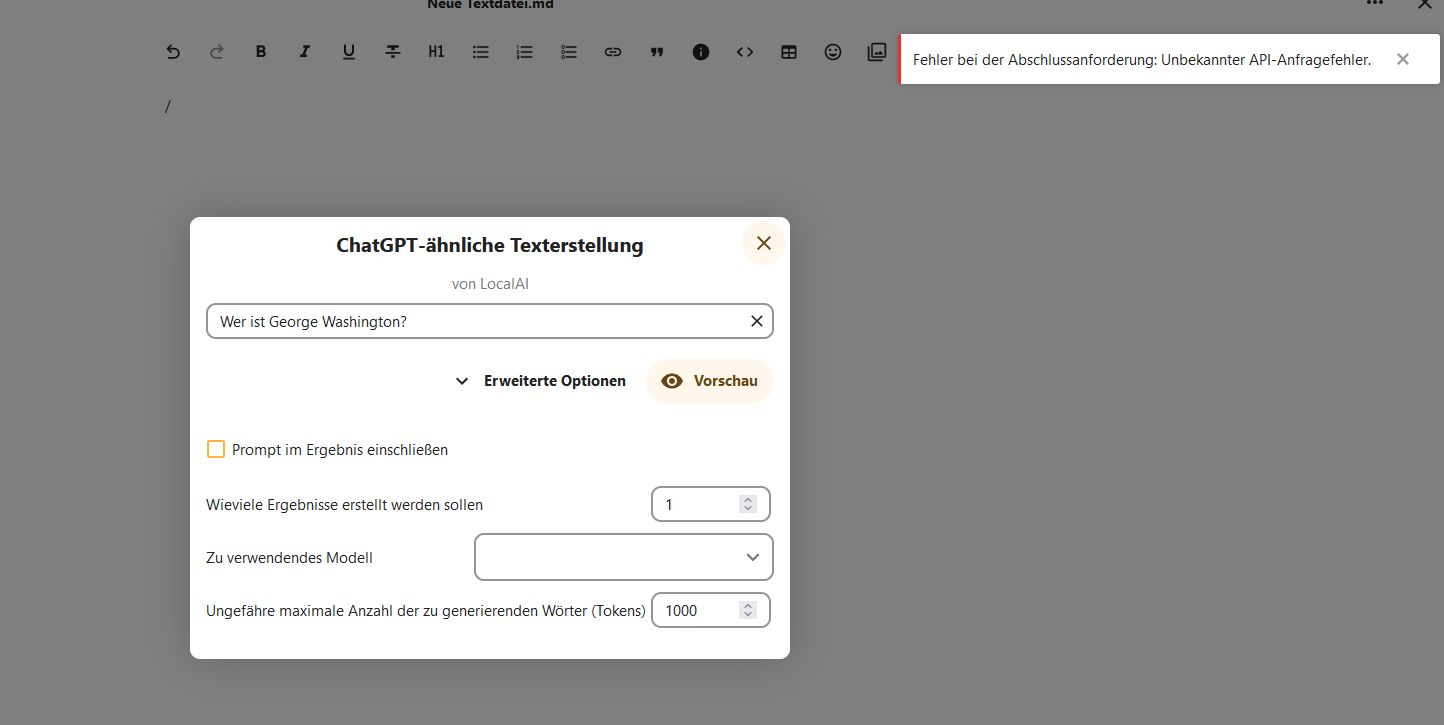Screen dimensions: 1444x725
Task: Expand the Erweiterte Optionen section
Action: (540, 381)
